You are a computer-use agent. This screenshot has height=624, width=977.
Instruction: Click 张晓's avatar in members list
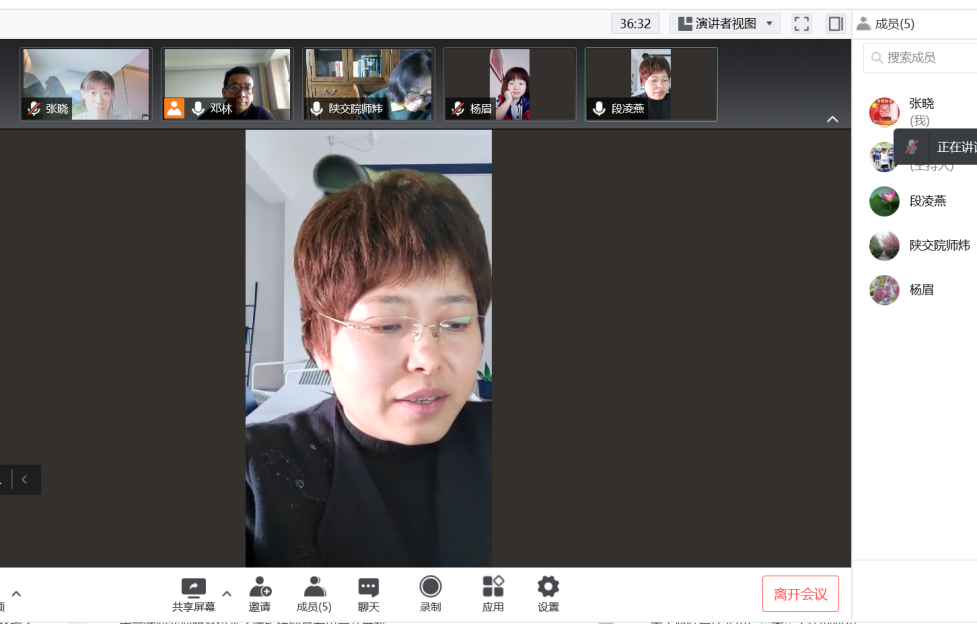[x=884, y=112]
